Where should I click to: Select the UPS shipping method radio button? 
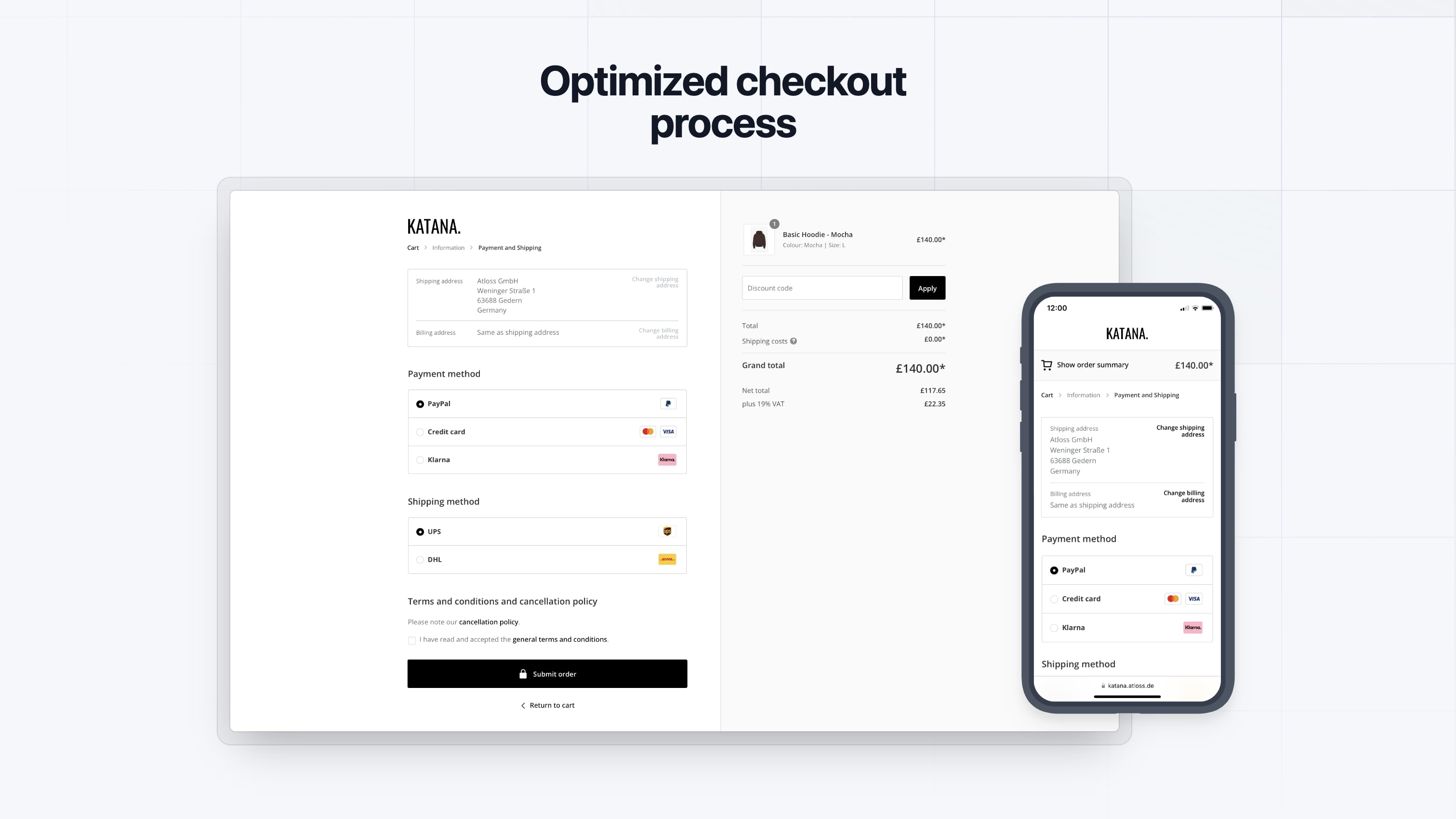(x=420, y=531)
